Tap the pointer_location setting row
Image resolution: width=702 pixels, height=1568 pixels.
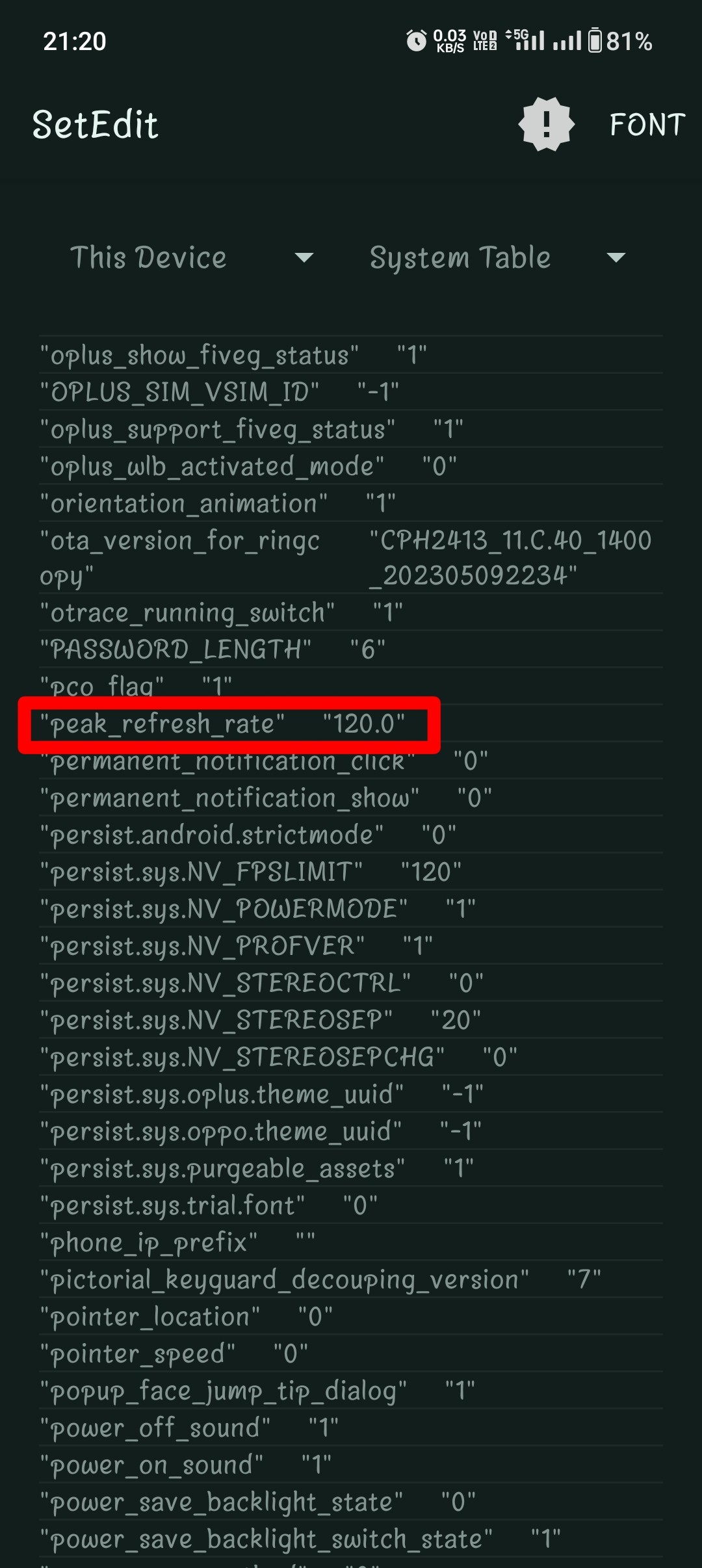150,1317
